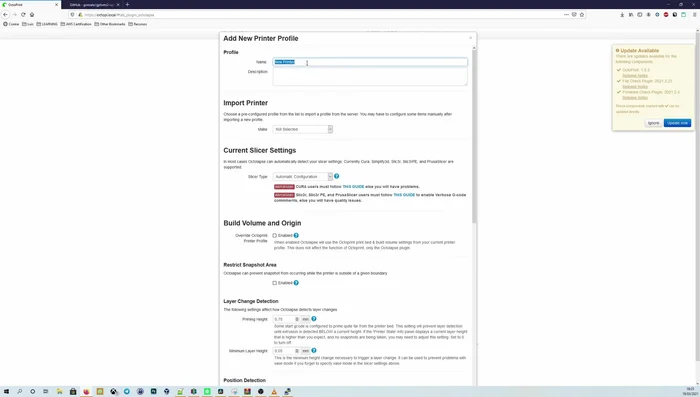Open help for Restrict Snapshot Area
Viewport: 700px width, 397px height.
tap(296, 283)
